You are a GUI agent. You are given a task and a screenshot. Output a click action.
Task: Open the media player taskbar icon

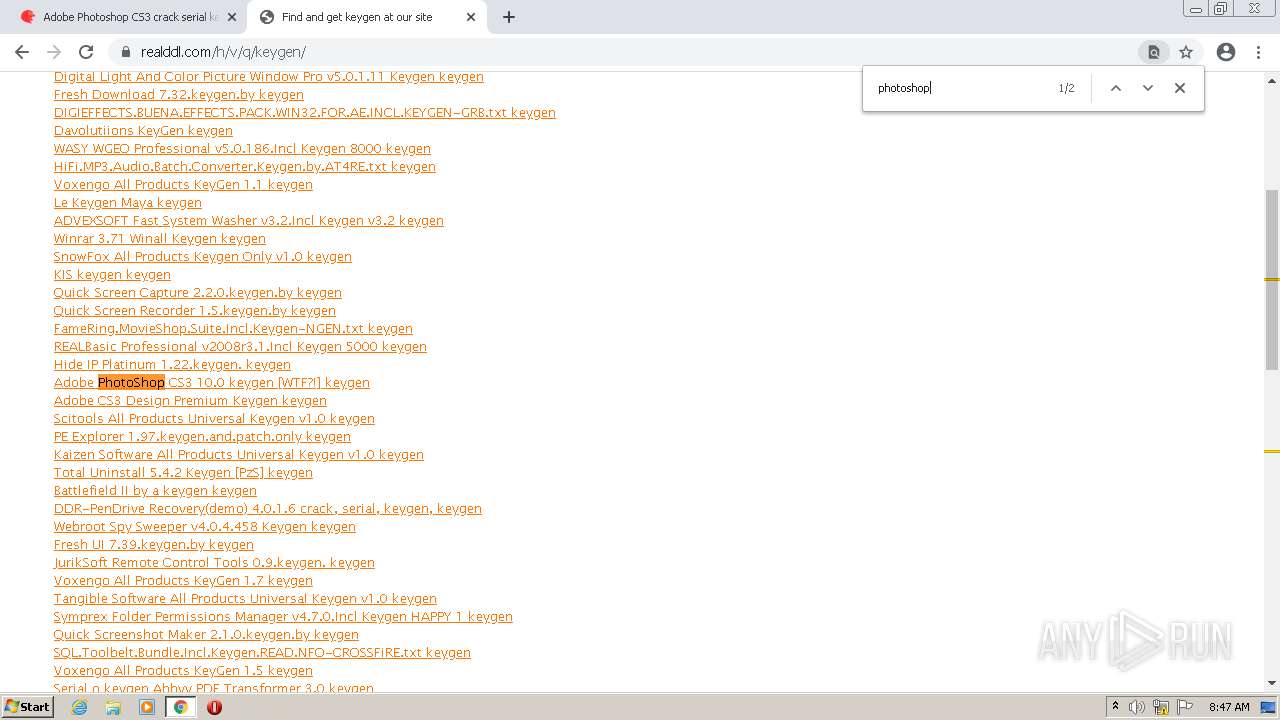click(x=147, y=707)
